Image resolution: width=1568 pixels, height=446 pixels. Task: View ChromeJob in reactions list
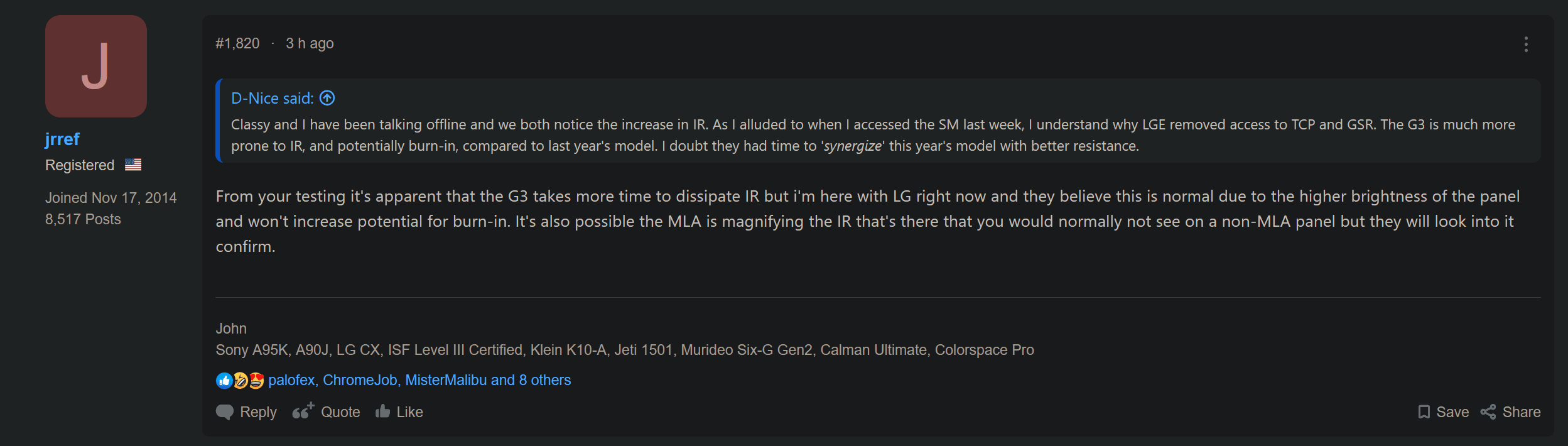(360, 380)
